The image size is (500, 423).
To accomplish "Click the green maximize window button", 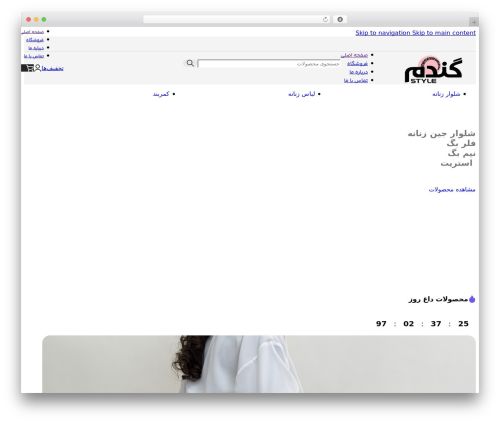I will (x=44, y=19).
